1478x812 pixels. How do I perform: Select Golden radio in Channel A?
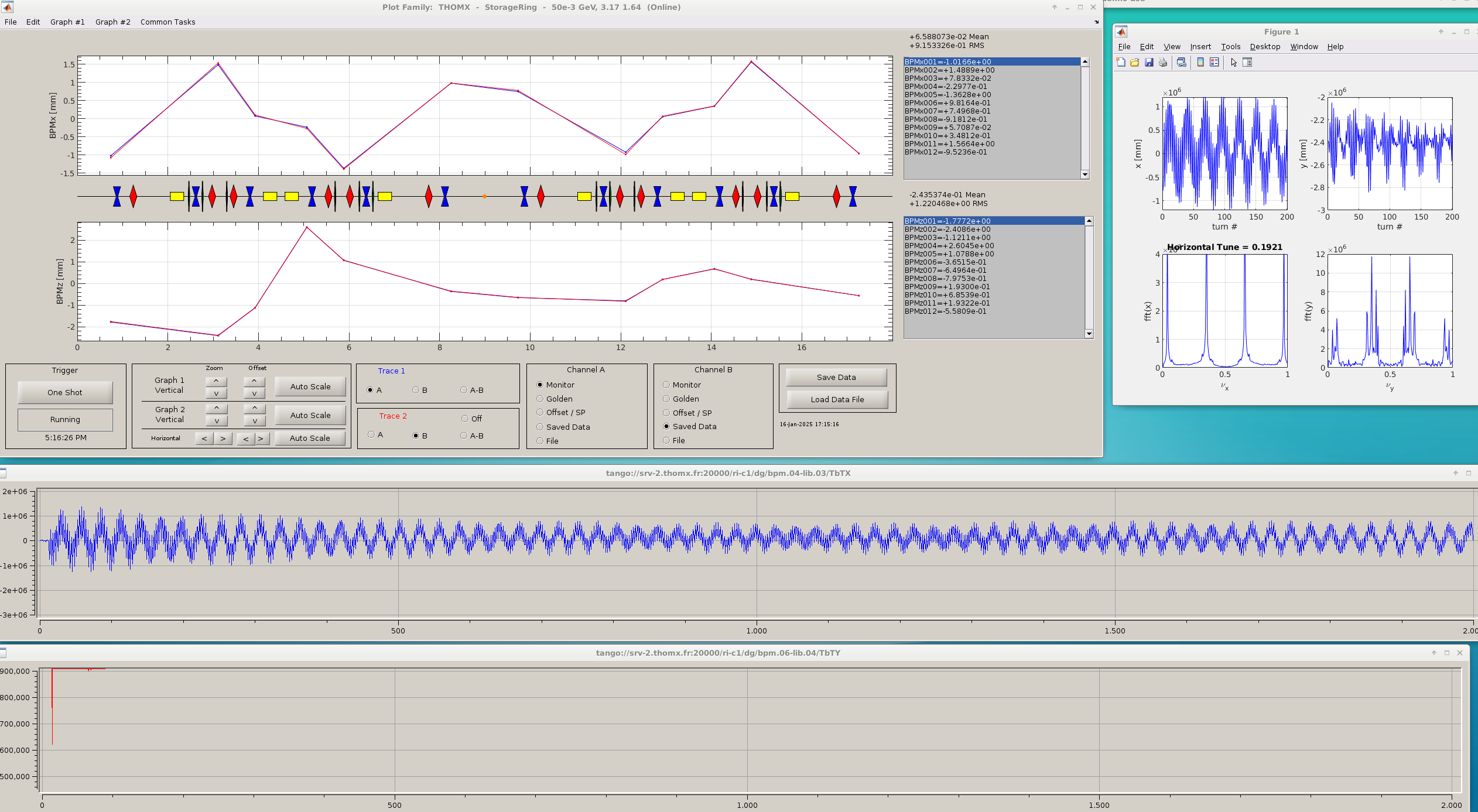(x=540, y=399)
